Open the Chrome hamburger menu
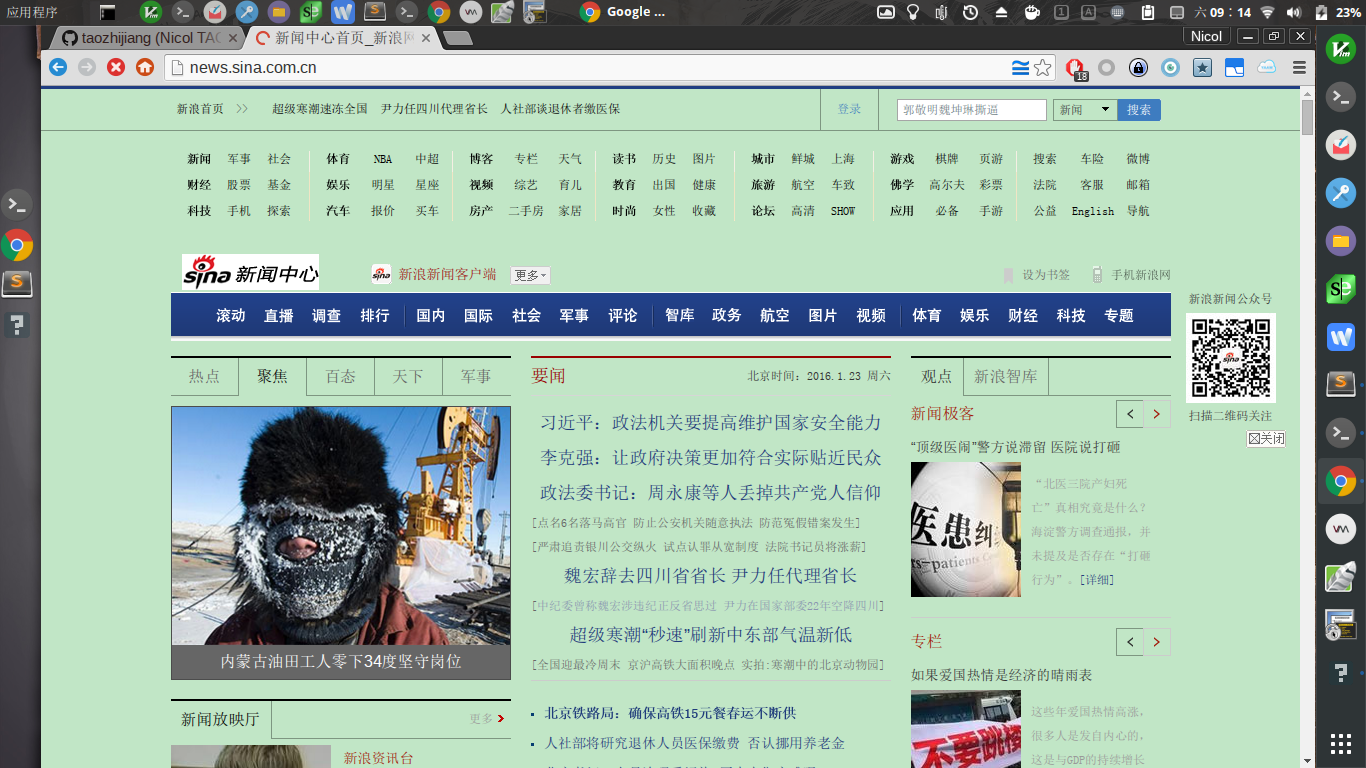Screen dimensions: 1366x768 (x=1300, y=67)
